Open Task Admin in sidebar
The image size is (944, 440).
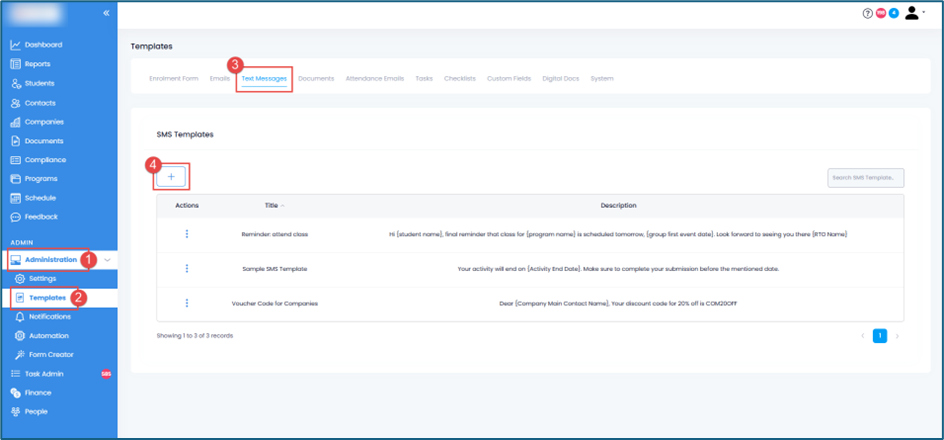[x=44, y=374]
